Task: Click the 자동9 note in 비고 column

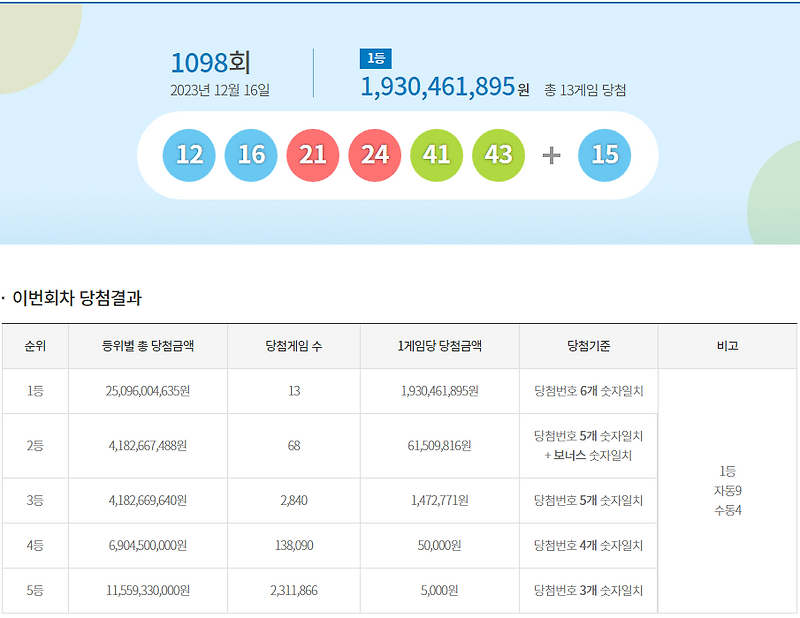Action: click(728, 491)
